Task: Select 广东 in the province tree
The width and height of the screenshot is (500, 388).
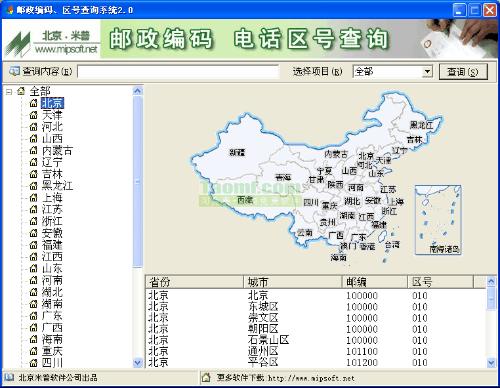Action: [x=52, y=316]
